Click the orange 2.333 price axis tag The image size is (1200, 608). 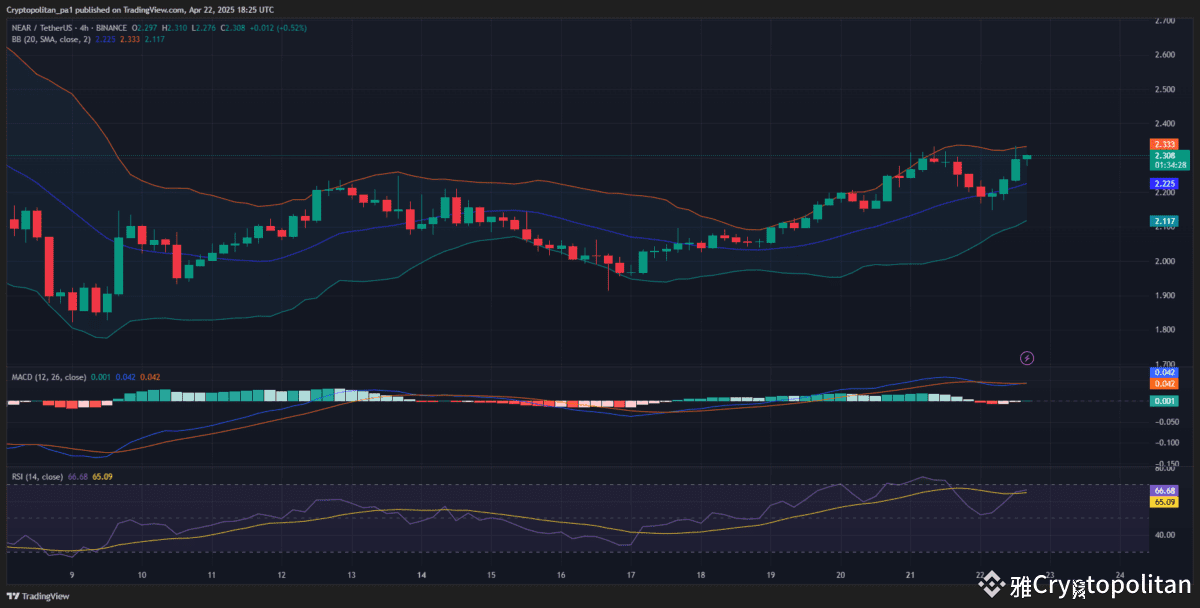tap(1163, 145)
